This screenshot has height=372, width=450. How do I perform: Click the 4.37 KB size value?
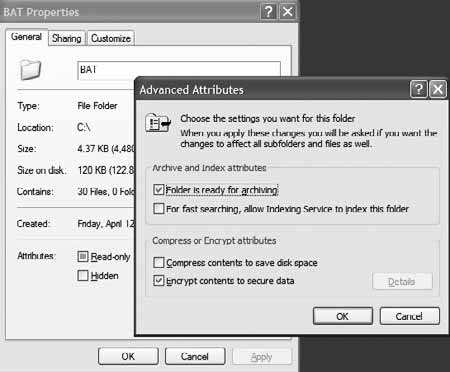coord(106,148)
